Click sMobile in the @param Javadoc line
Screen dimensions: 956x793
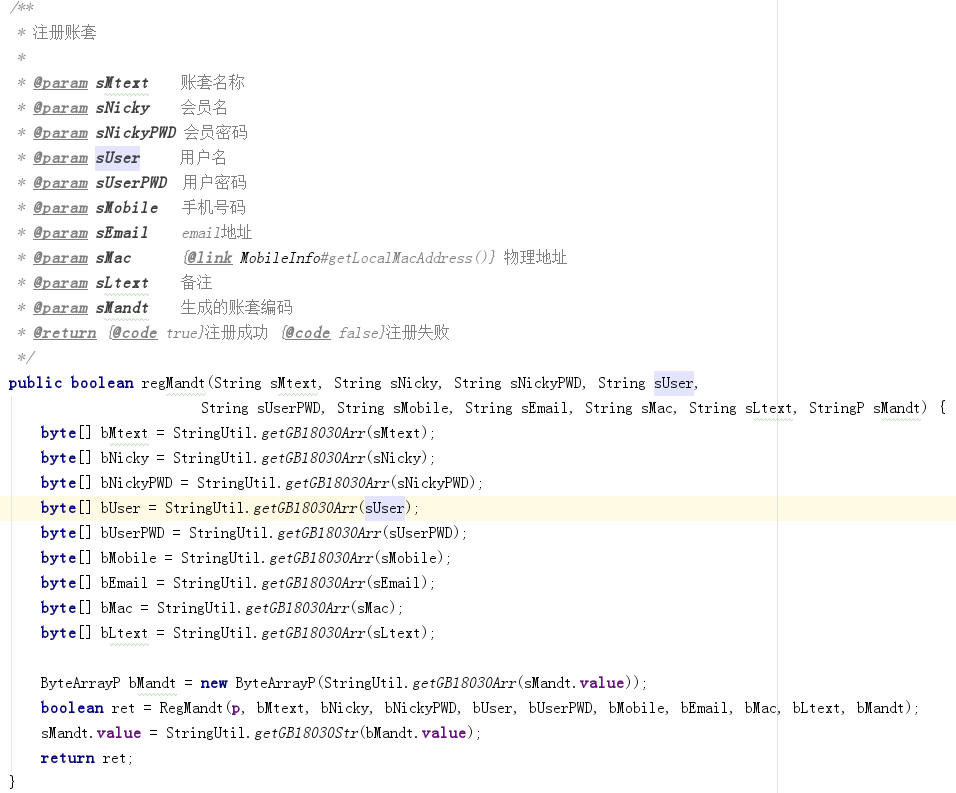pyautogui.click(x=127, y=208)
